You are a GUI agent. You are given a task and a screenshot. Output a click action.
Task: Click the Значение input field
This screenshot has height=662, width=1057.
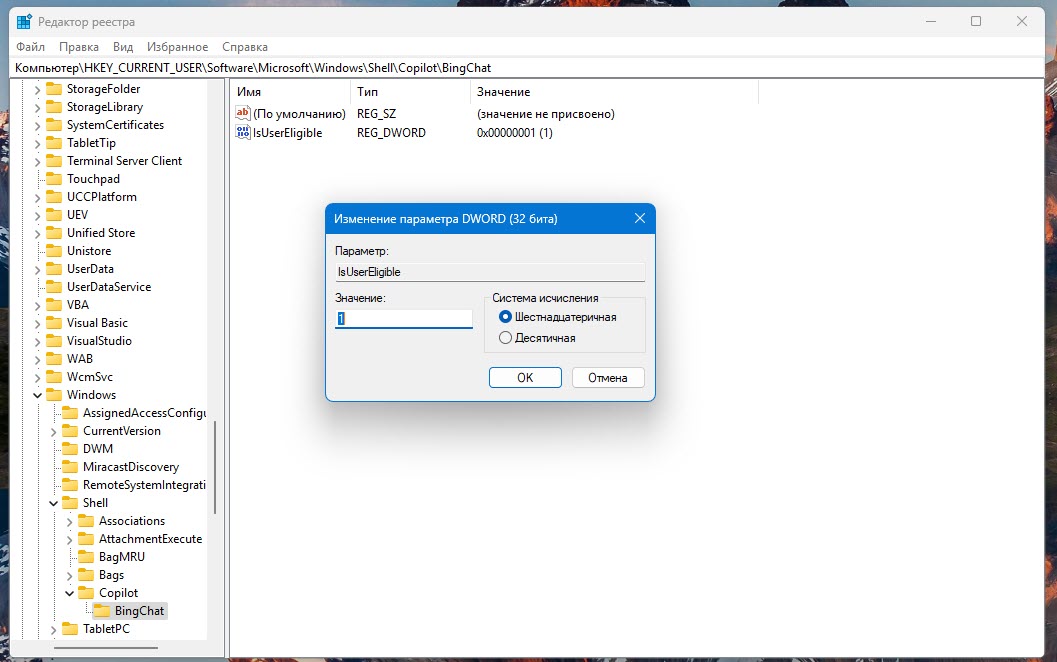click(404, 318)
